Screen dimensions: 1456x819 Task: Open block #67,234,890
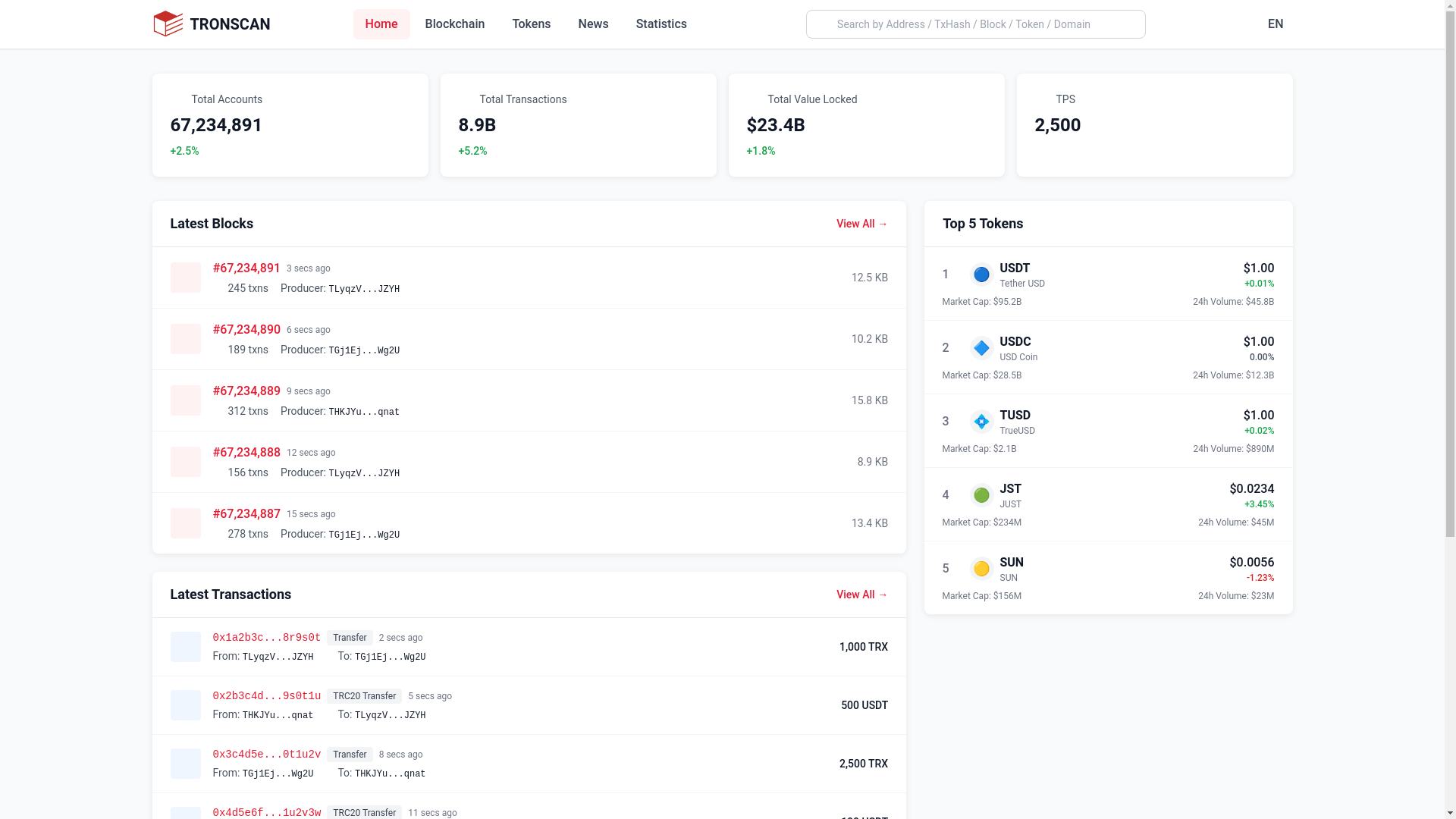point(246,330)
